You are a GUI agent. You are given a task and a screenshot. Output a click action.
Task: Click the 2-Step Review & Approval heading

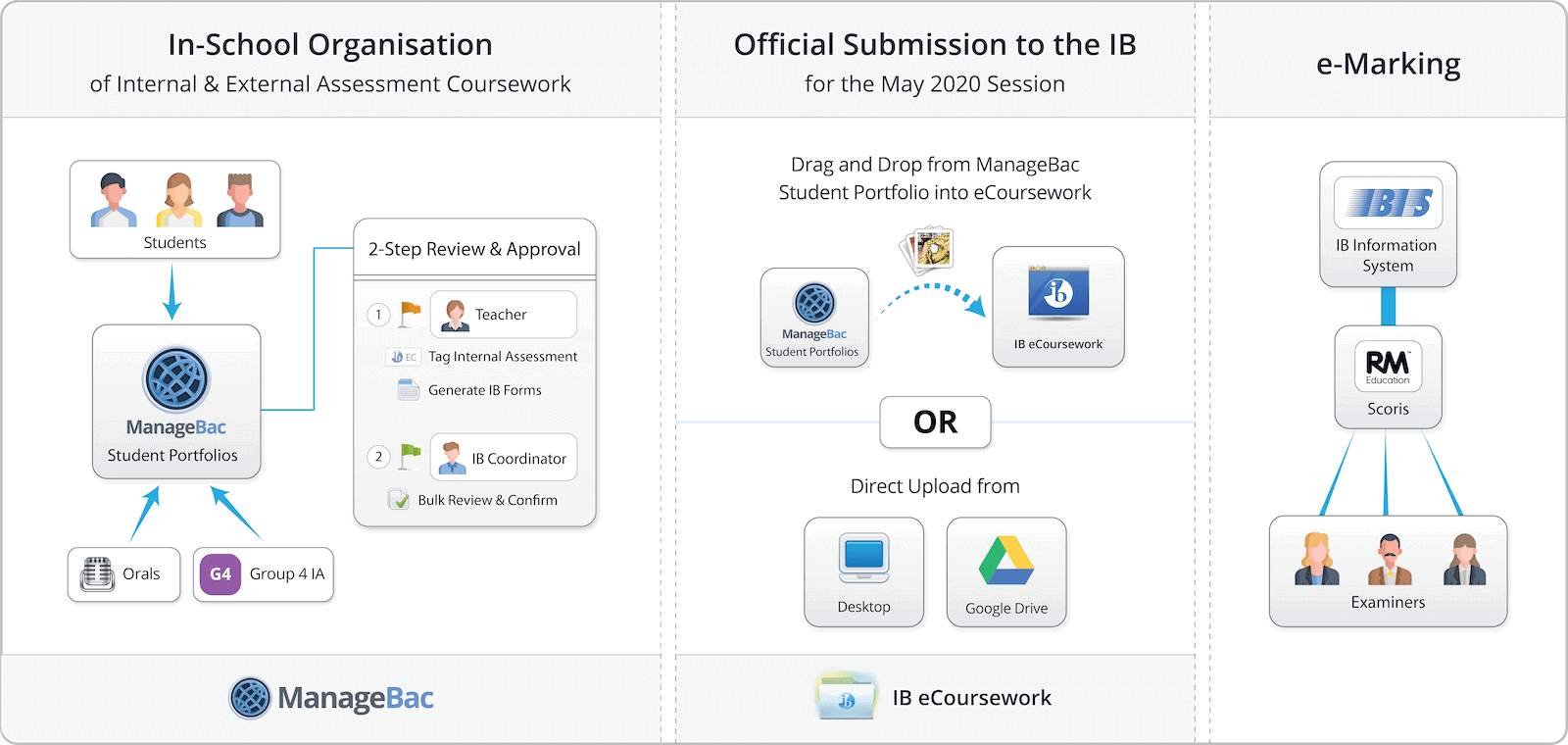click(474, 249)
